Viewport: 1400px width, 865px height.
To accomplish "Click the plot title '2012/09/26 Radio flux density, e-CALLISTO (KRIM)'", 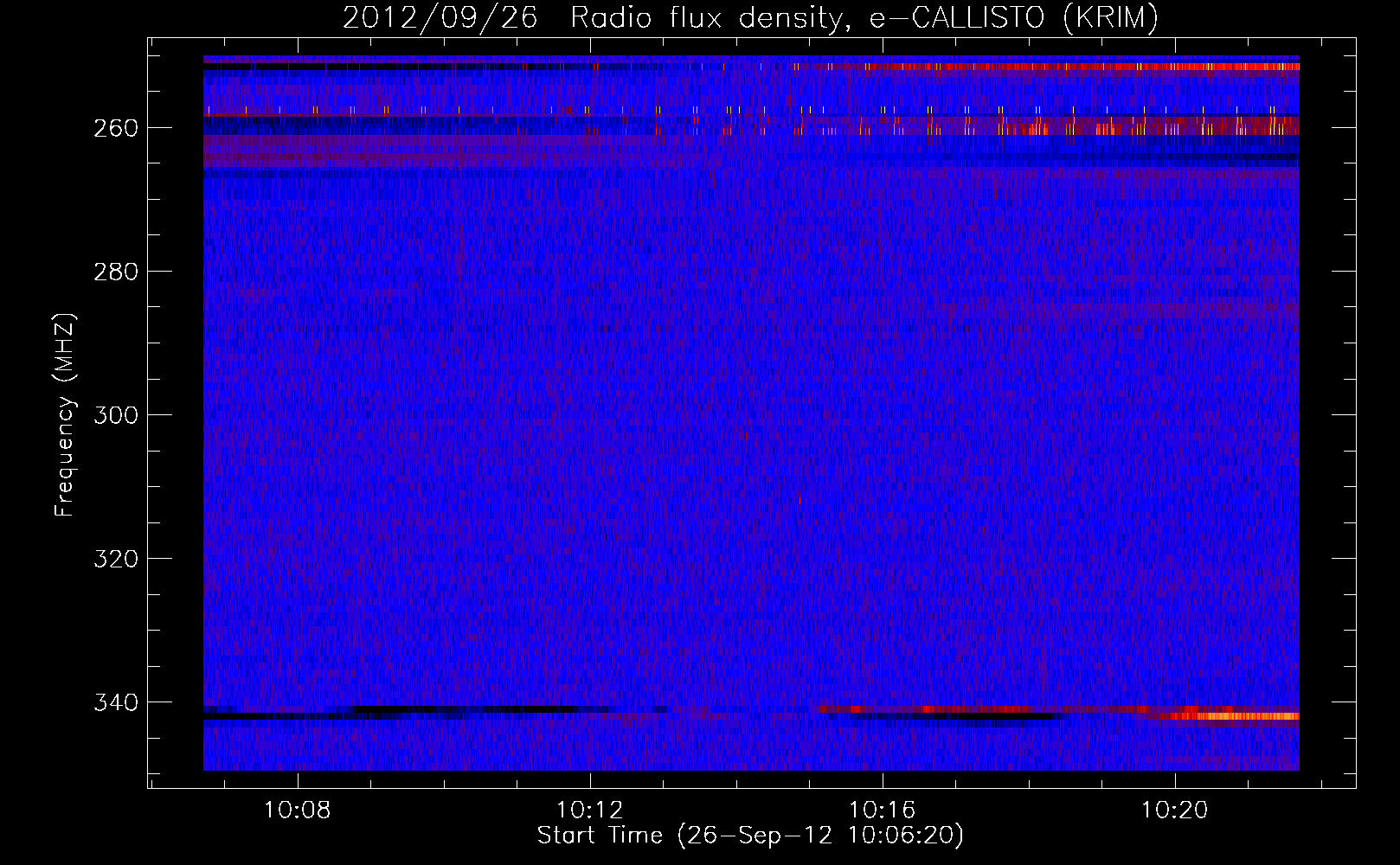I will pos(750,17).
